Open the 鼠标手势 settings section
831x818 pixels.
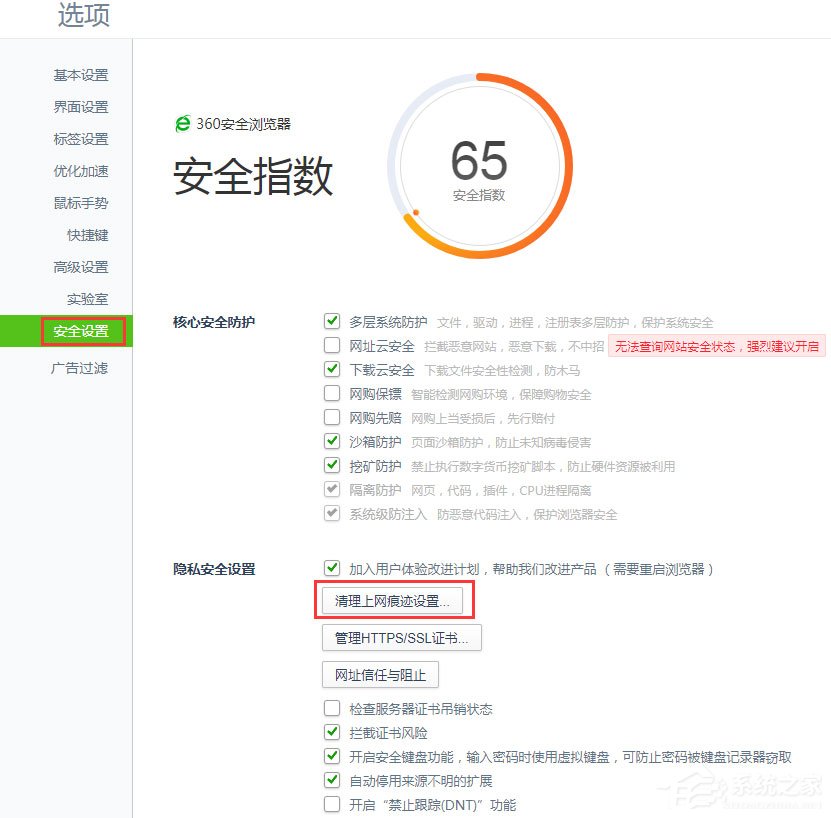coord(87,203)
